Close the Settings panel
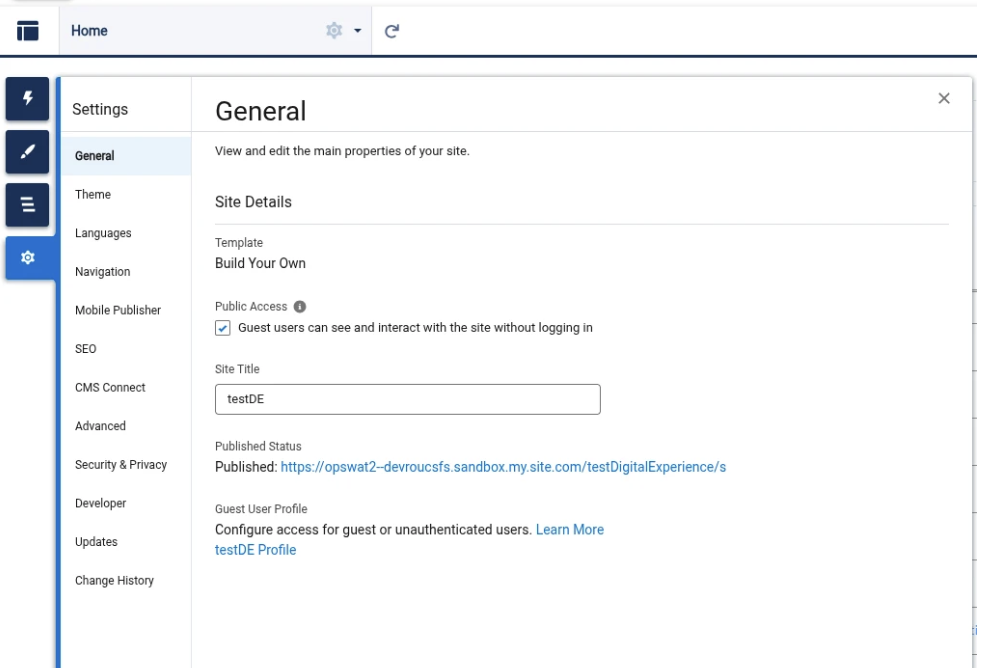984x668 pixels. (x=943, y=98)
